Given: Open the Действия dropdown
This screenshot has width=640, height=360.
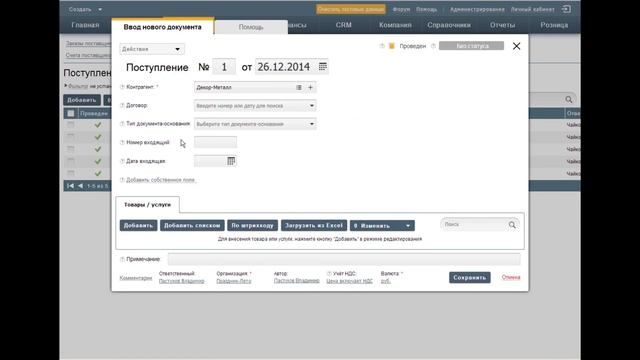Looking at the screenshot, I should 152,49.
